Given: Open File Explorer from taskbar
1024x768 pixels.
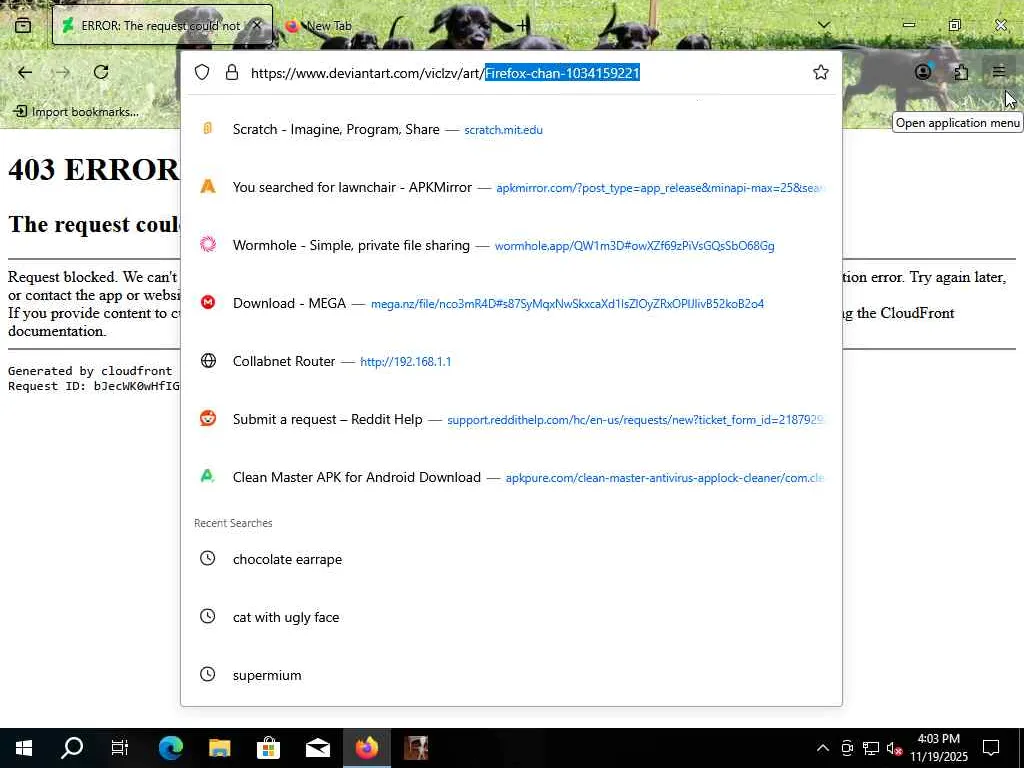Looking at the screenshot, I should pyautogui.click(x=219, y=748).
